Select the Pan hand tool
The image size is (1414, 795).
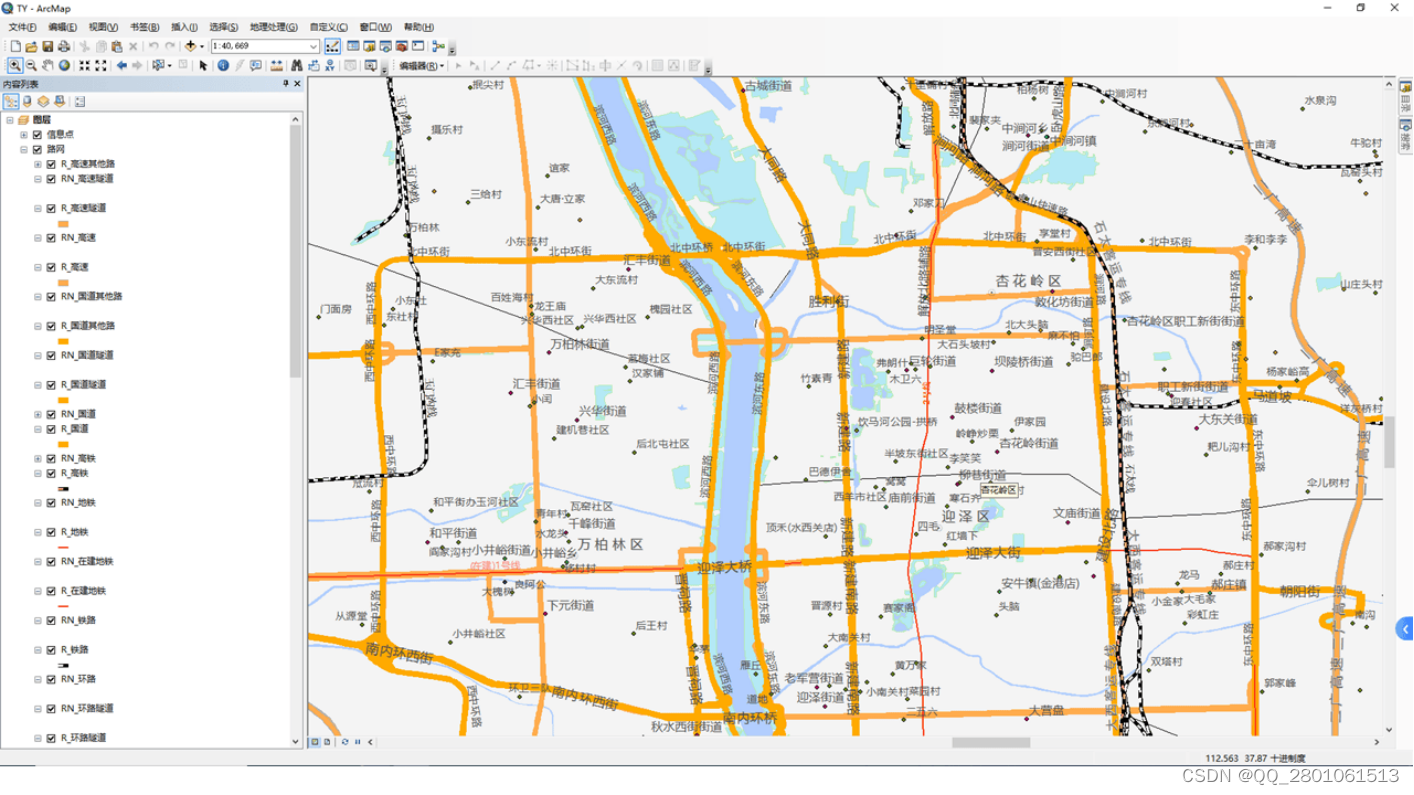47,66
